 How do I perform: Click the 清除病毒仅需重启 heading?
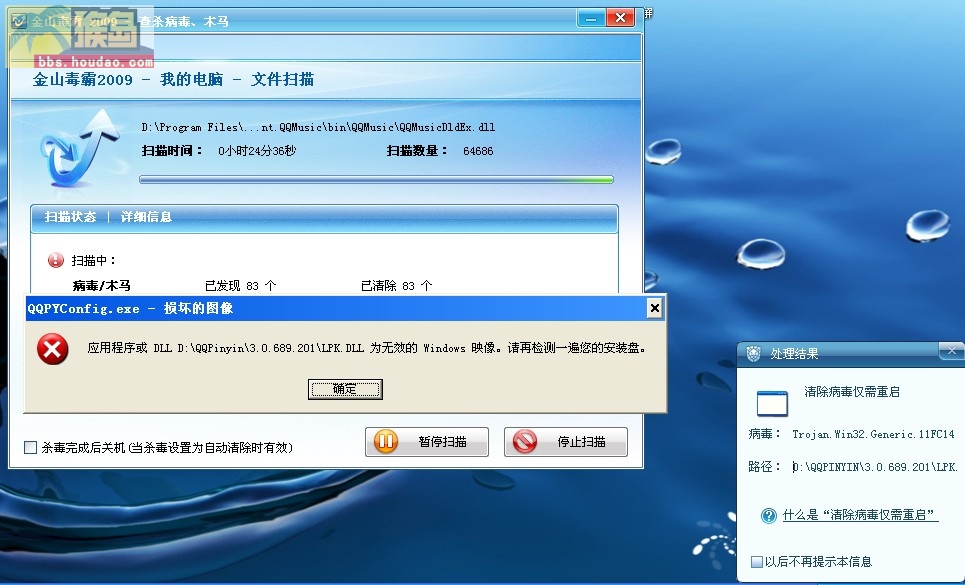[x=852, y=392]
